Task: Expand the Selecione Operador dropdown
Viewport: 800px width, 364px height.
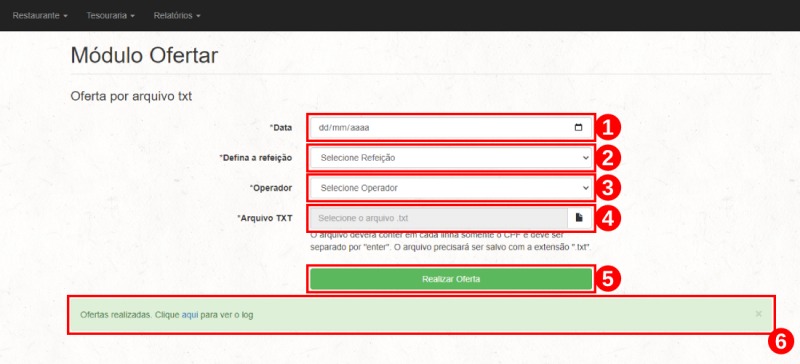Action: pos(451,188)
